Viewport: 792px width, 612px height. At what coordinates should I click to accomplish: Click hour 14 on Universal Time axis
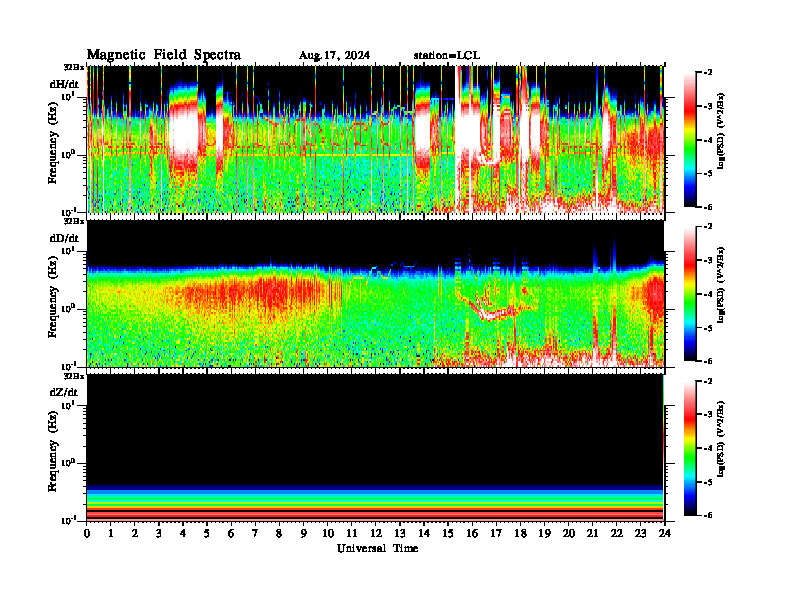(x=424, y=534)
